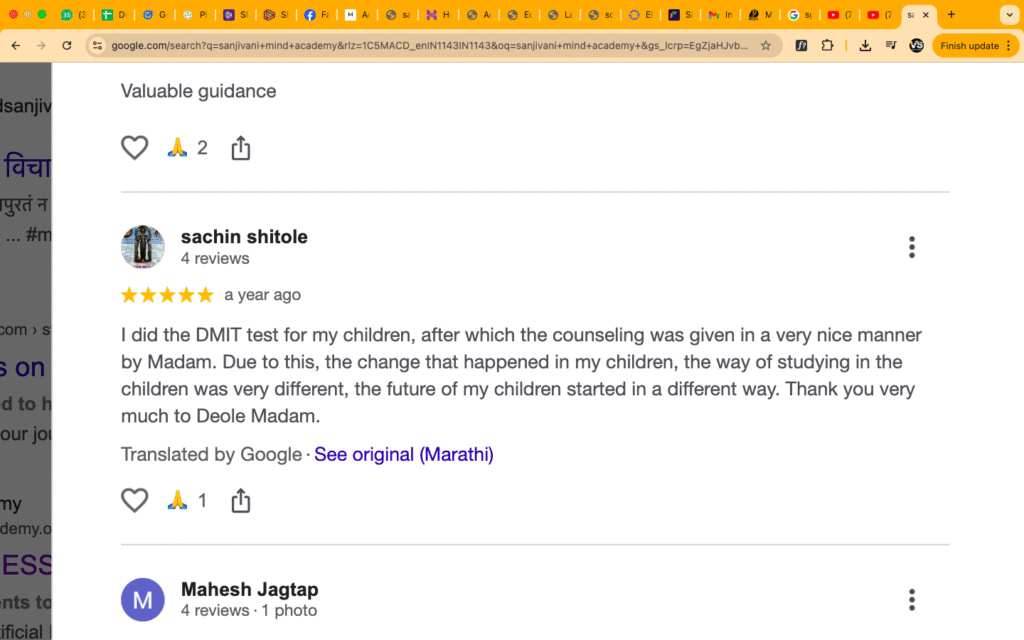Open the three-dot menu on Mahesh Jagtap's review
Viewport: 1024px width, 640px height.
911,599
